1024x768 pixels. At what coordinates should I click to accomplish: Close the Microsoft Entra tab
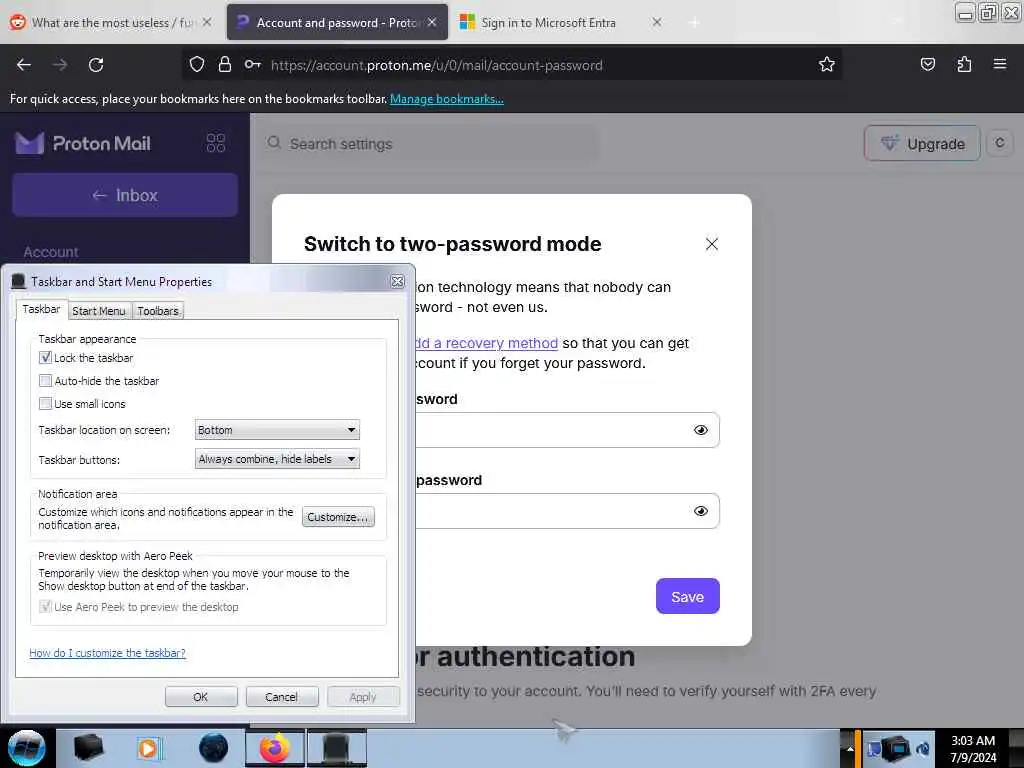click(657, 22)
